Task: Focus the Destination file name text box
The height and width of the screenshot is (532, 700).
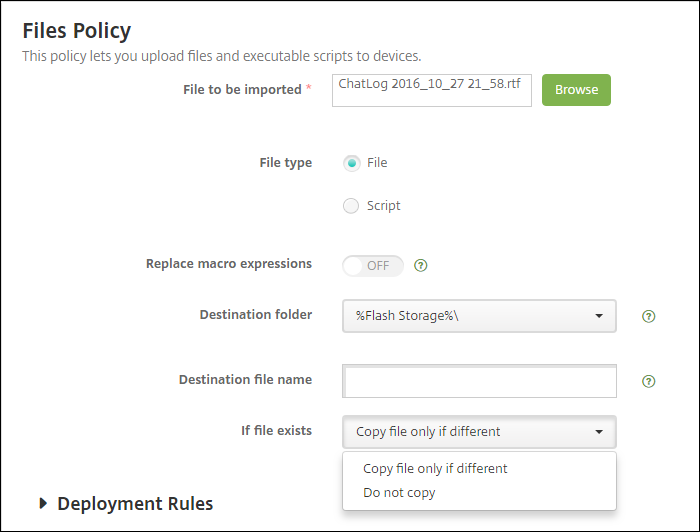Action: click(479, 381)
